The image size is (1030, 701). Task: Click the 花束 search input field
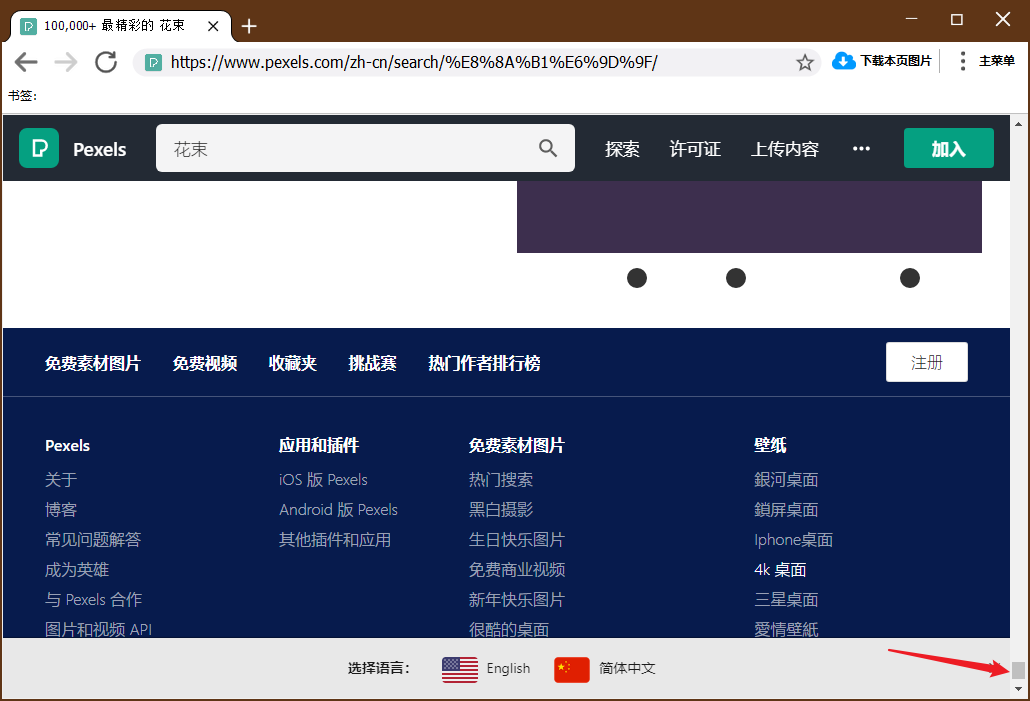[350, 148]
